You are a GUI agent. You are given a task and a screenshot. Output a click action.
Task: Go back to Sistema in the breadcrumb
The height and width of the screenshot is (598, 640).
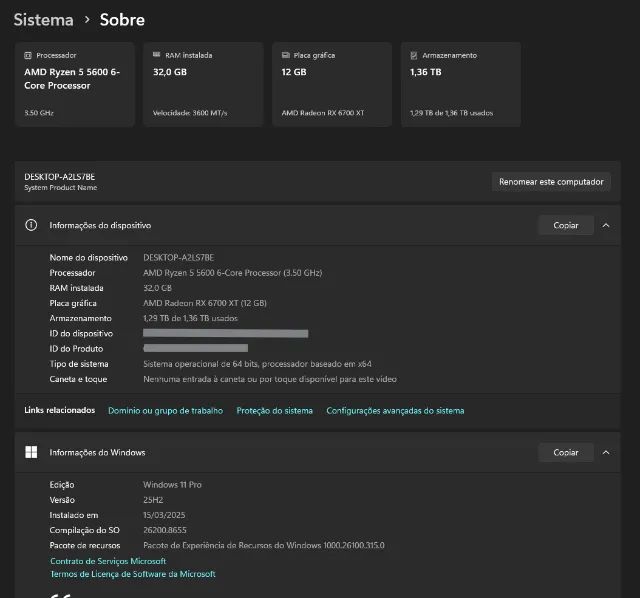click(44, 20)
